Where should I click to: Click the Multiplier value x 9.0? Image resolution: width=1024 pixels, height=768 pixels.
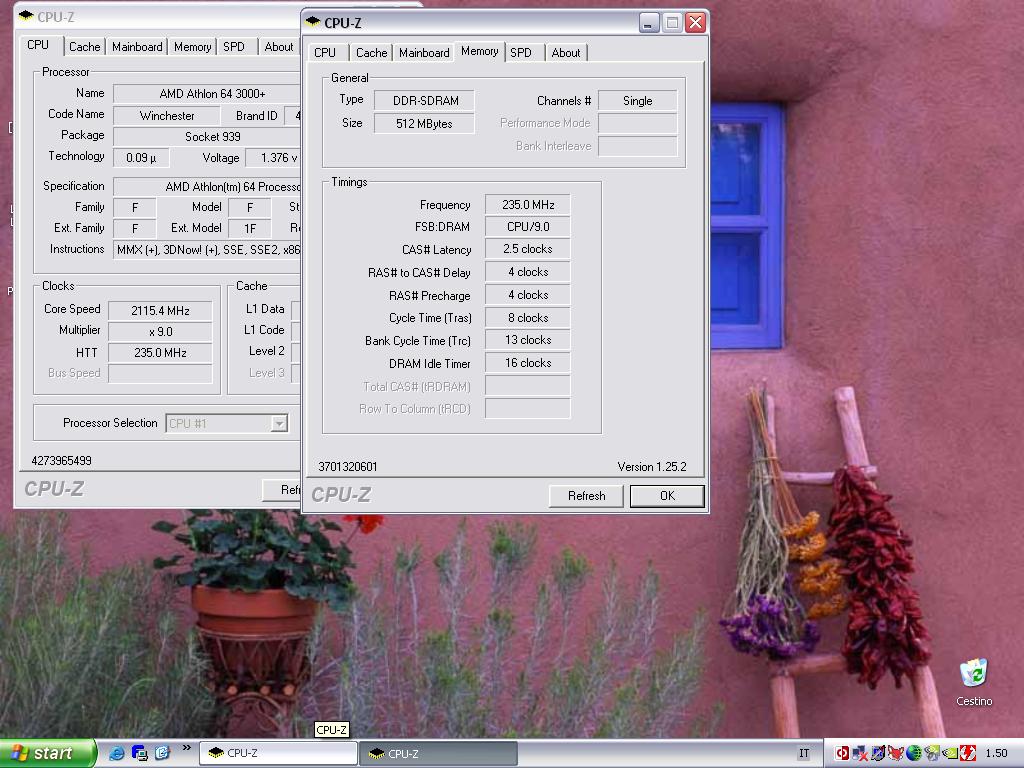[x=160, y=332]
